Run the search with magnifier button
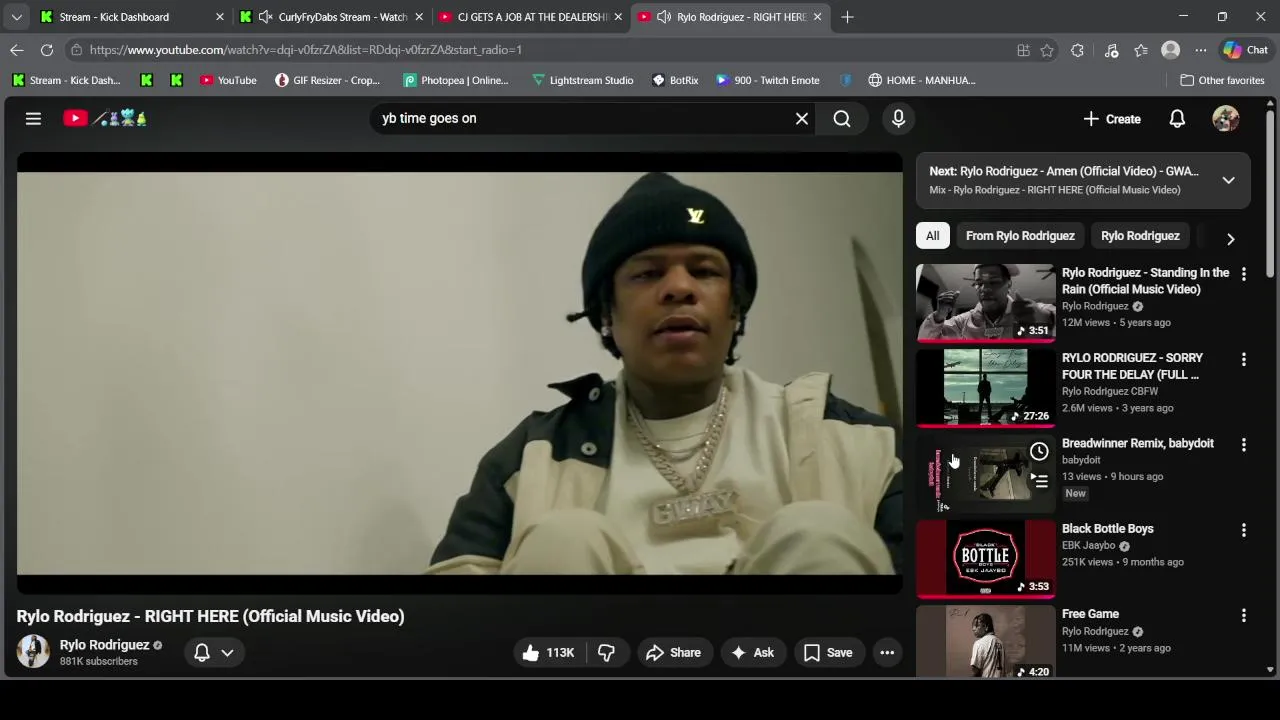The image size is (1280, 720). coord(842,118)
